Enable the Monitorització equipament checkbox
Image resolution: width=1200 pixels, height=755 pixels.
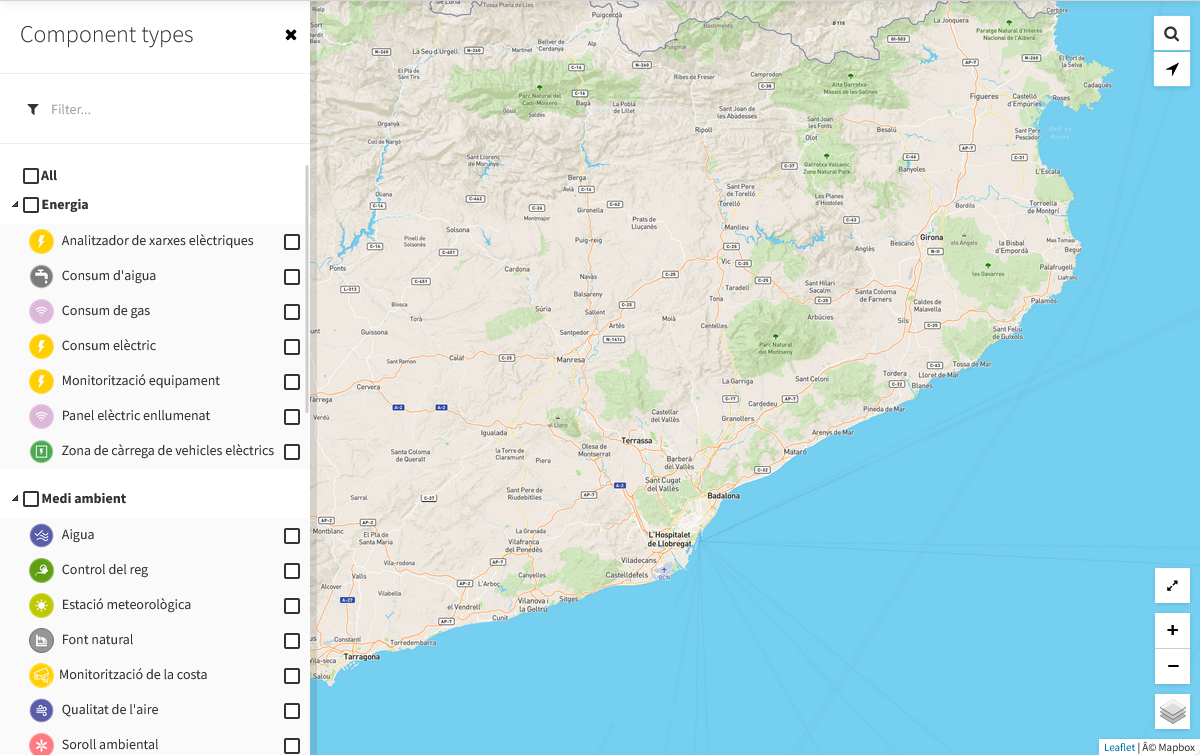coord(292,382)
